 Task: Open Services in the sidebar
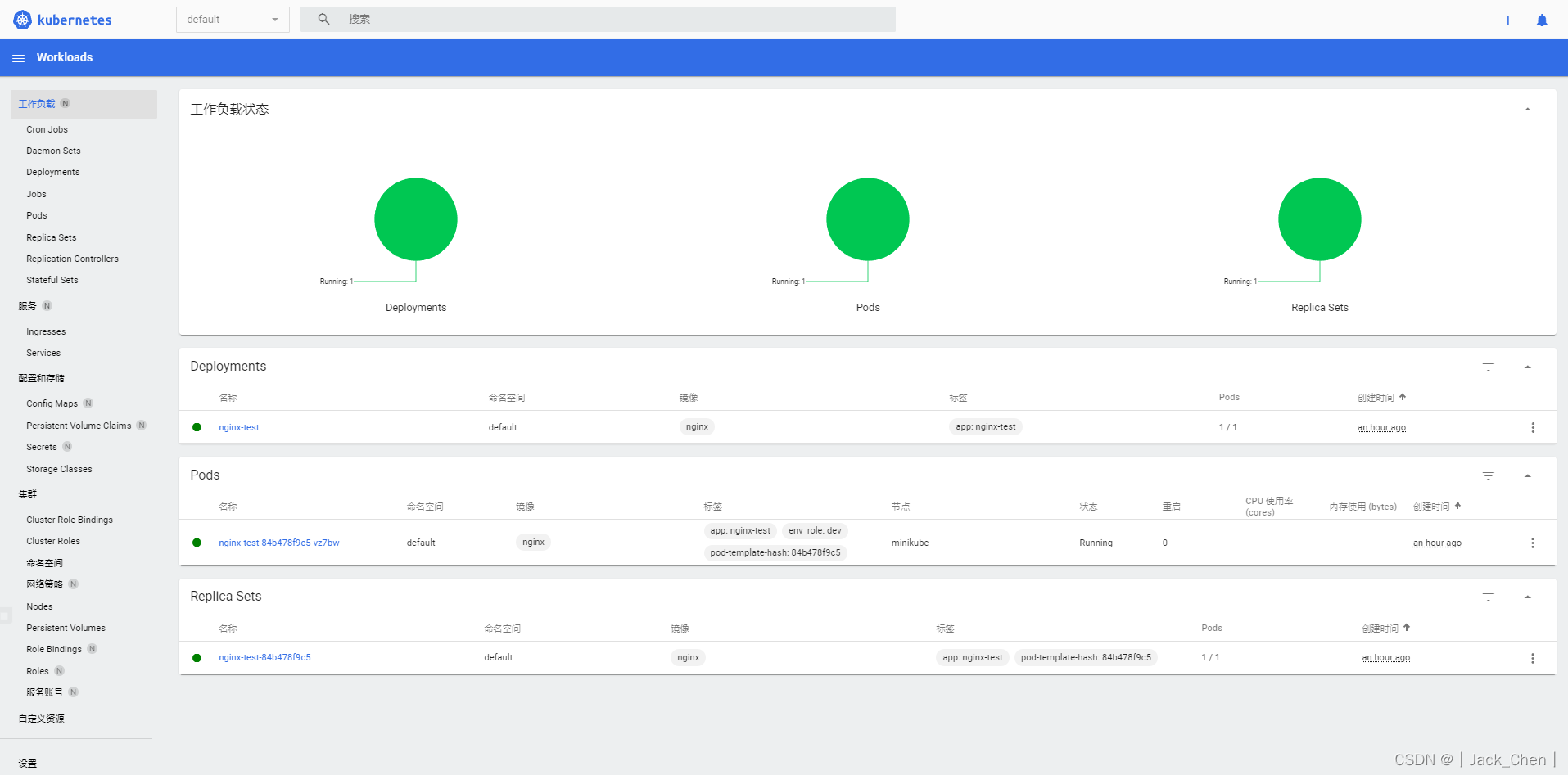click(43, 353)
